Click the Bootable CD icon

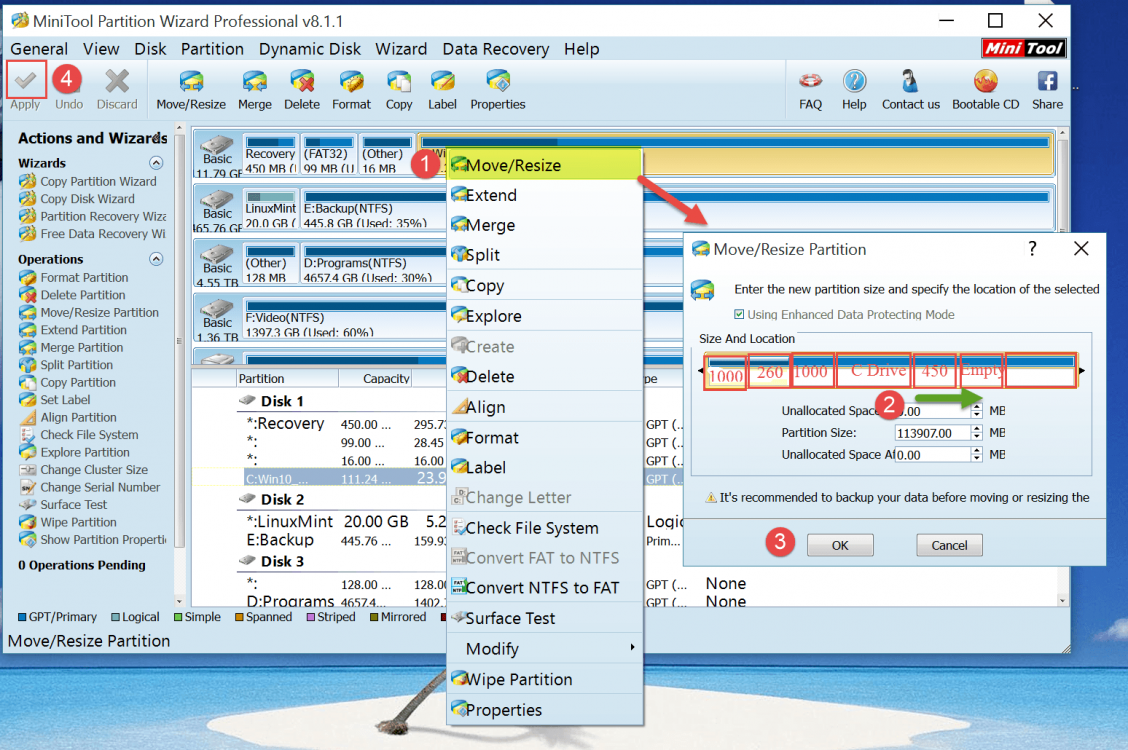[986, 81]
